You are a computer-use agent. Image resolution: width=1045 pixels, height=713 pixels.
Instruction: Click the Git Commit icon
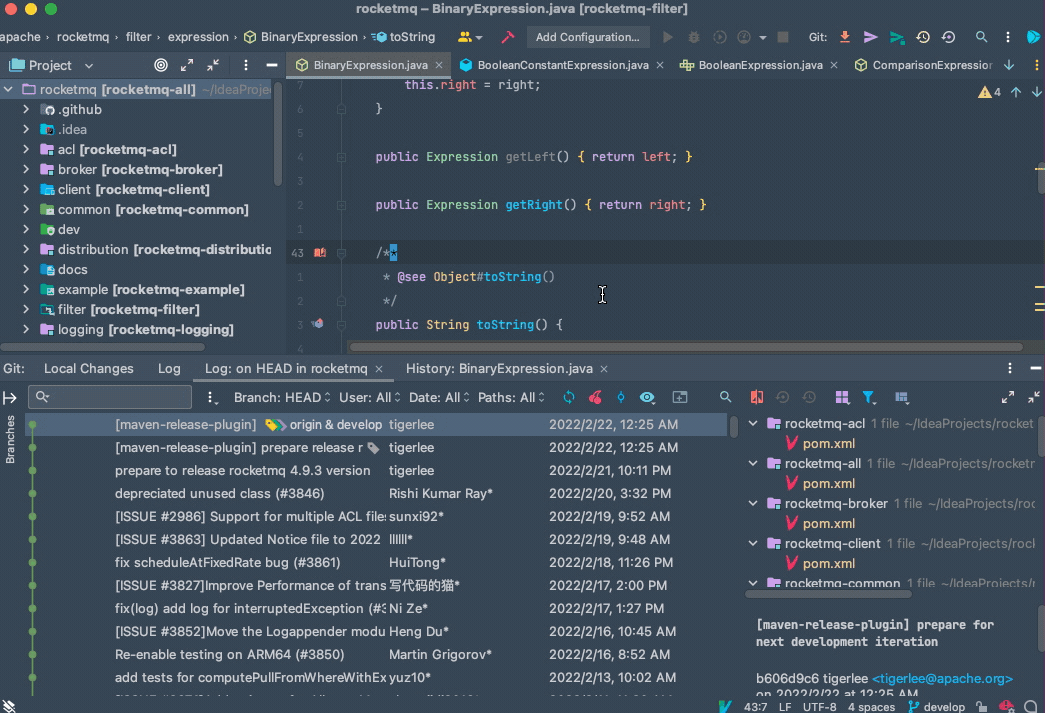(x=870, y=37)
